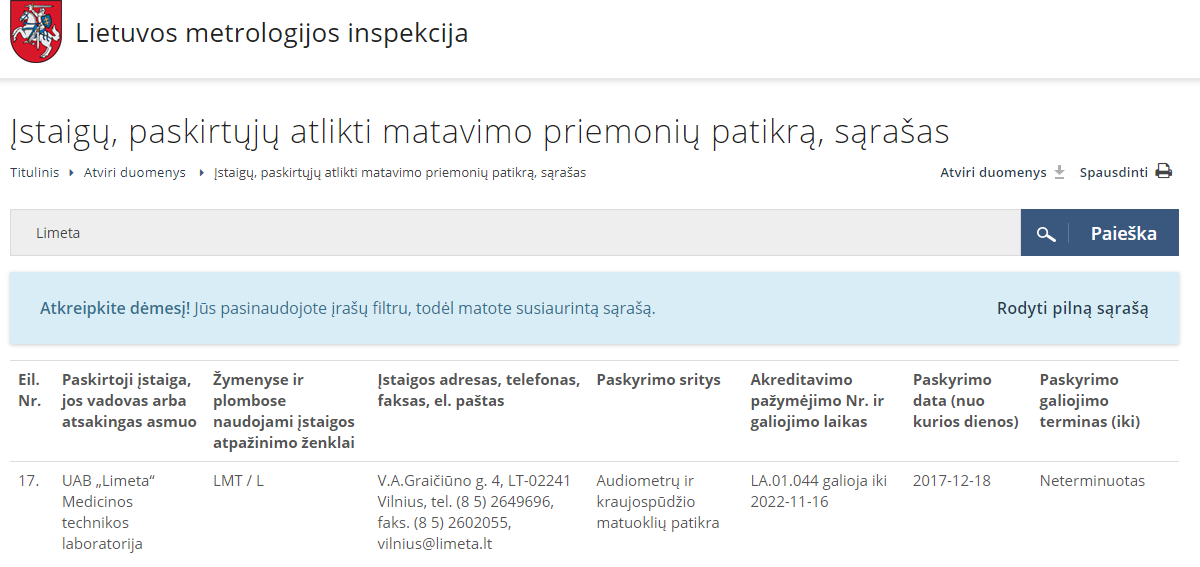This screenshot has width=1200, height=567.
Task: Go to Titulinis breadcrumb link
Action: (35, 172)
